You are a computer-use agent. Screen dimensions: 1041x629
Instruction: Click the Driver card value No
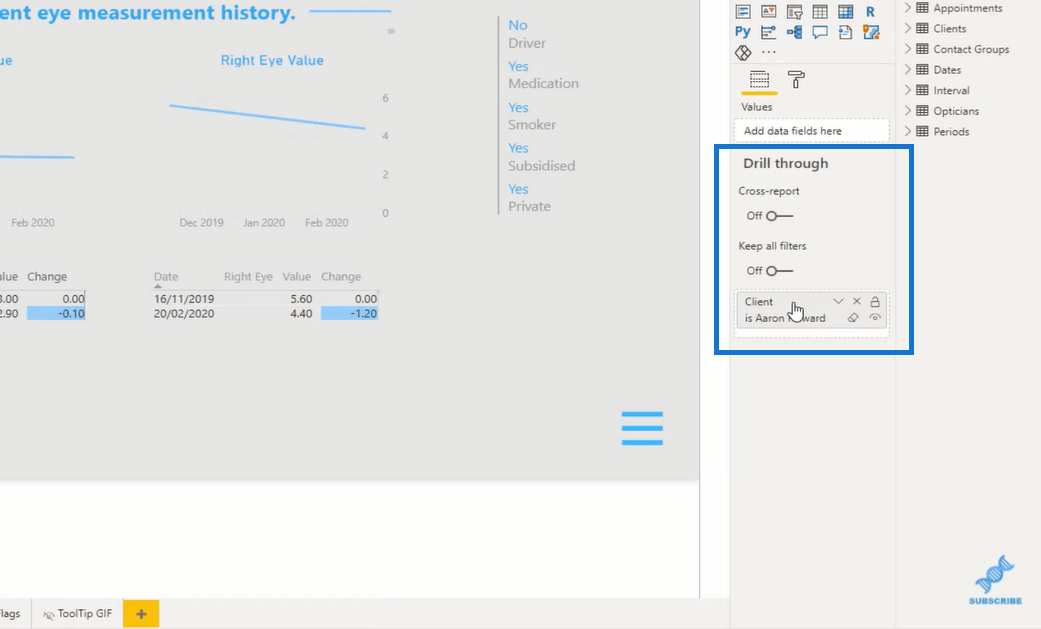[x=518, y=25]
